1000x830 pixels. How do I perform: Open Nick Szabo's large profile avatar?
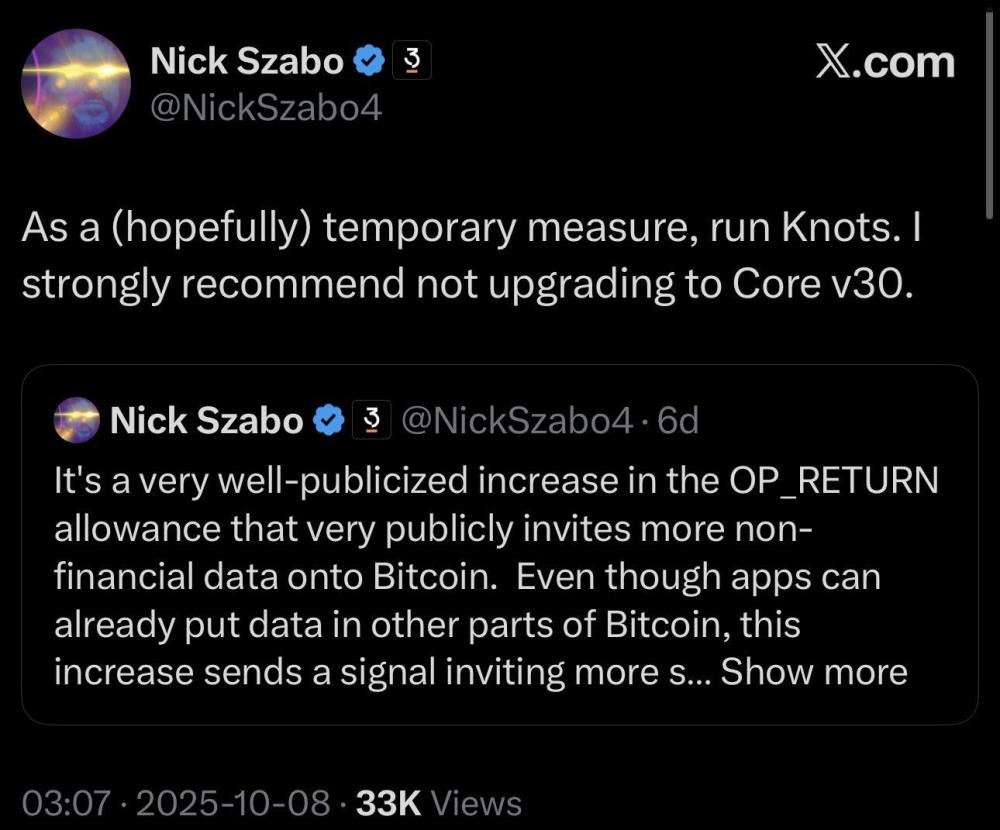(76, 84)
